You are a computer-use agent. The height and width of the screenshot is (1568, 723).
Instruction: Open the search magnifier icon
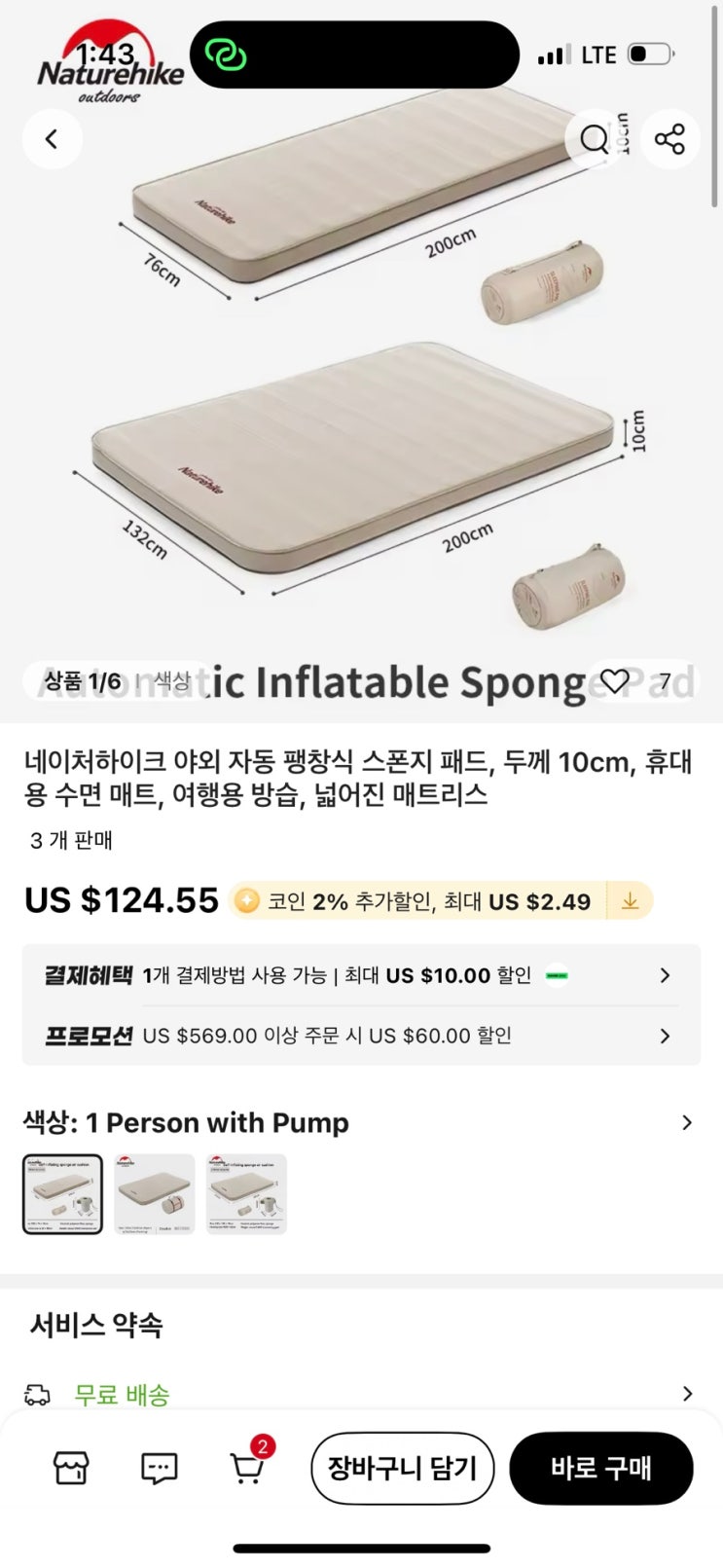click(x=594, y=139)
